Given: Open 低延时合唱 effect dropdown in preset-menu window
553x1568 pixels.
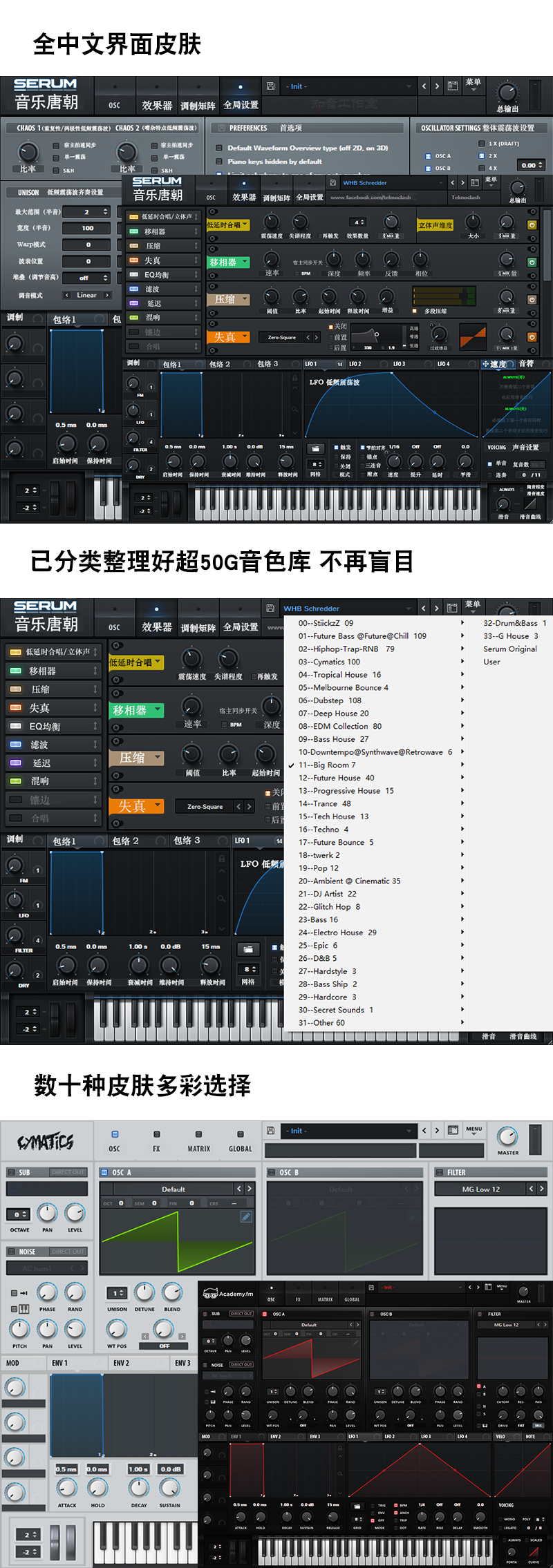Looking at the screenshot, I should 135,662.
